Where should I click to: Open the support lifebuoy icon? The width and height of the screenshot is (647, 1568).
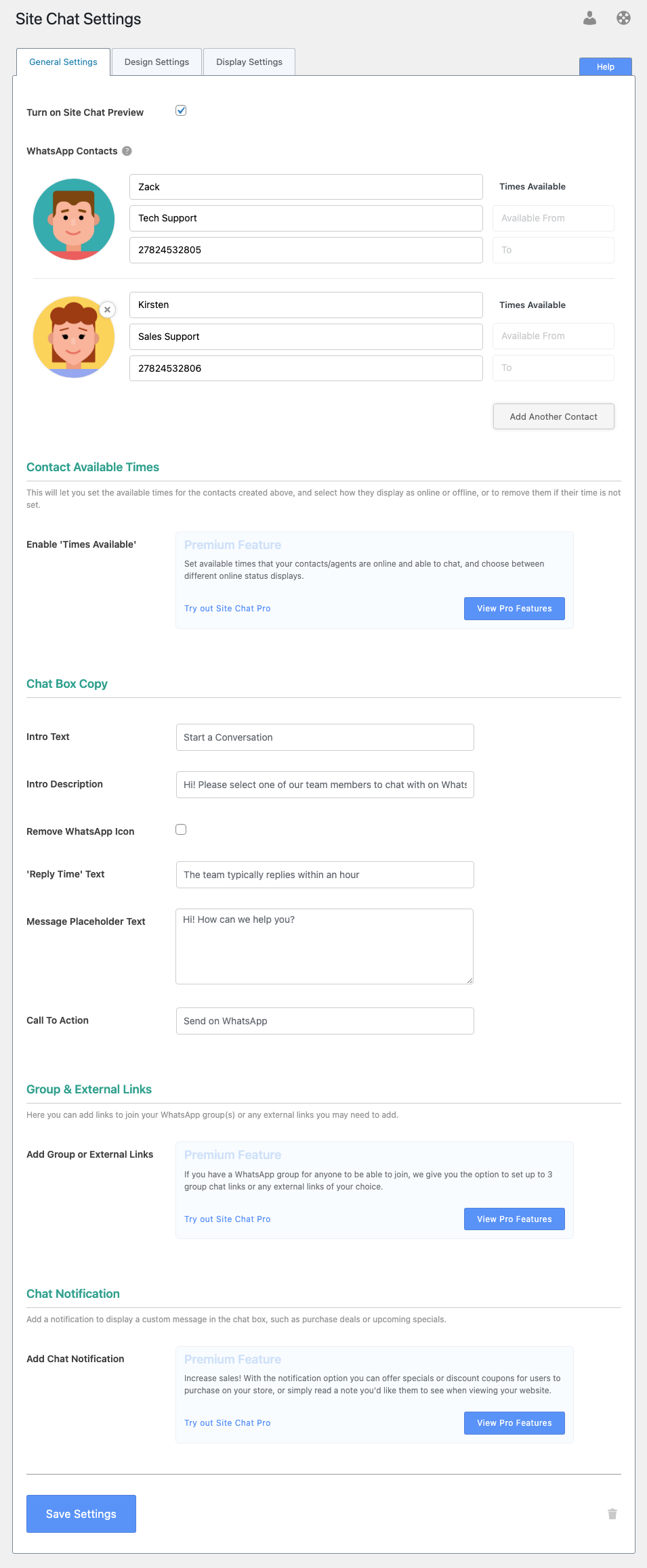click(623, 18)
